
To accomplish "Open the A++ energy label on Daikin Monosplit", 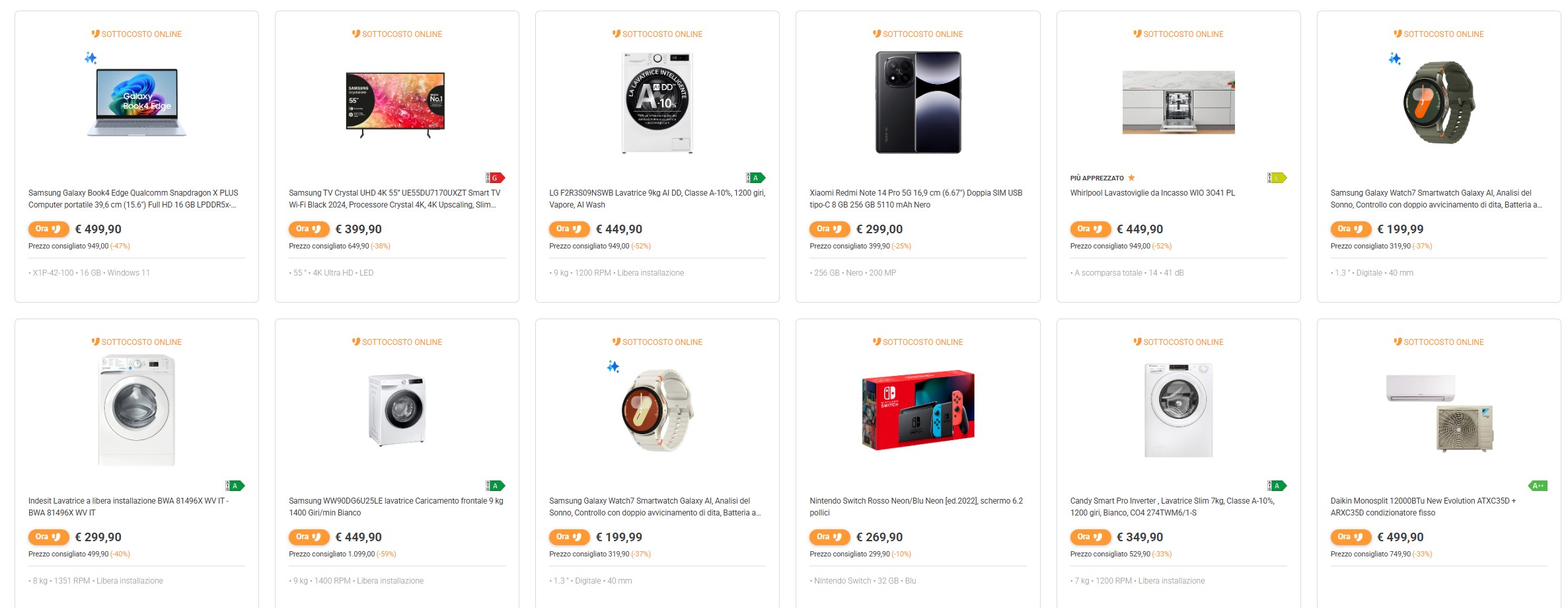I will point(1538,486).
